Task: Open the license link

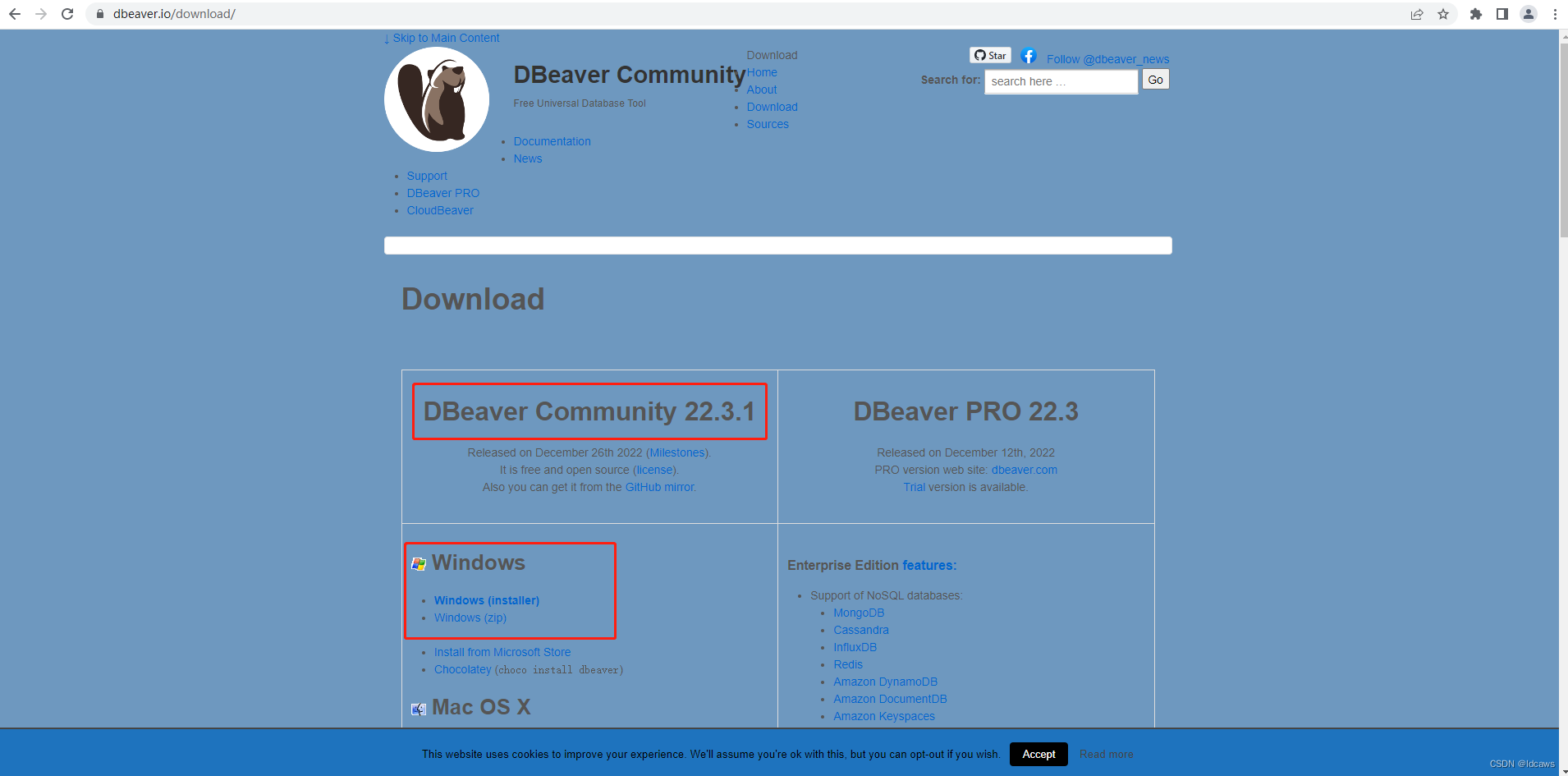Action: (x=655, y=470)
